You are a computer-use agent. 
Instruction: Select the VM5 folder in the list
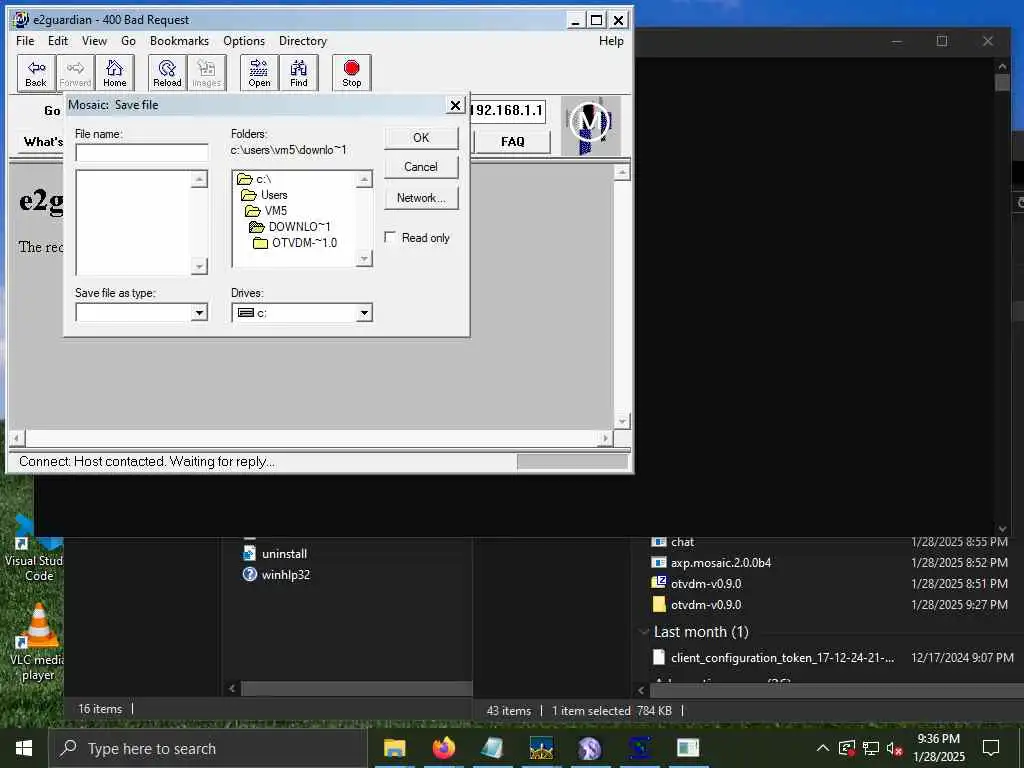[x=266, y=210]
